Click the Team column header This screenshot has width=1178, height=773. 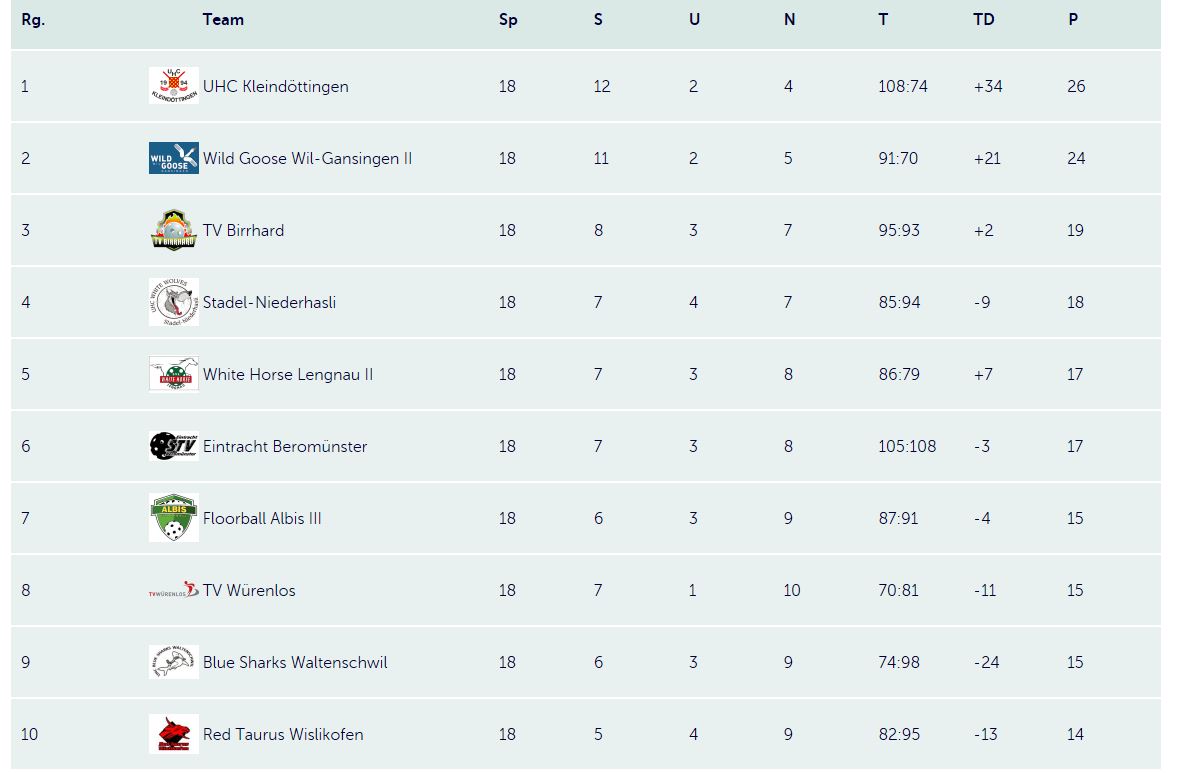tap(223, 20)
